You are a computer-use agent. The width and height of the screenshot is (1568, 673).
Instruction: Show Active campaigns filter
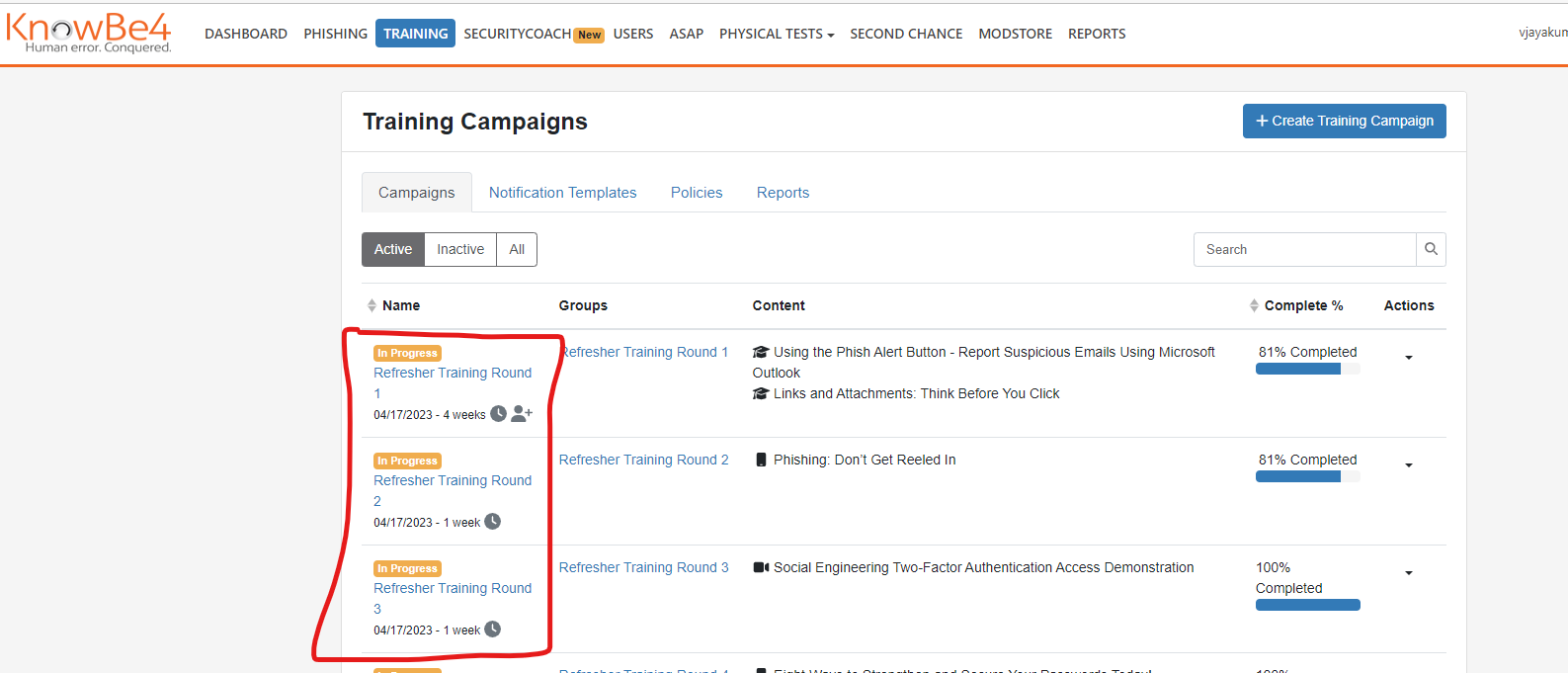[393, 249]
